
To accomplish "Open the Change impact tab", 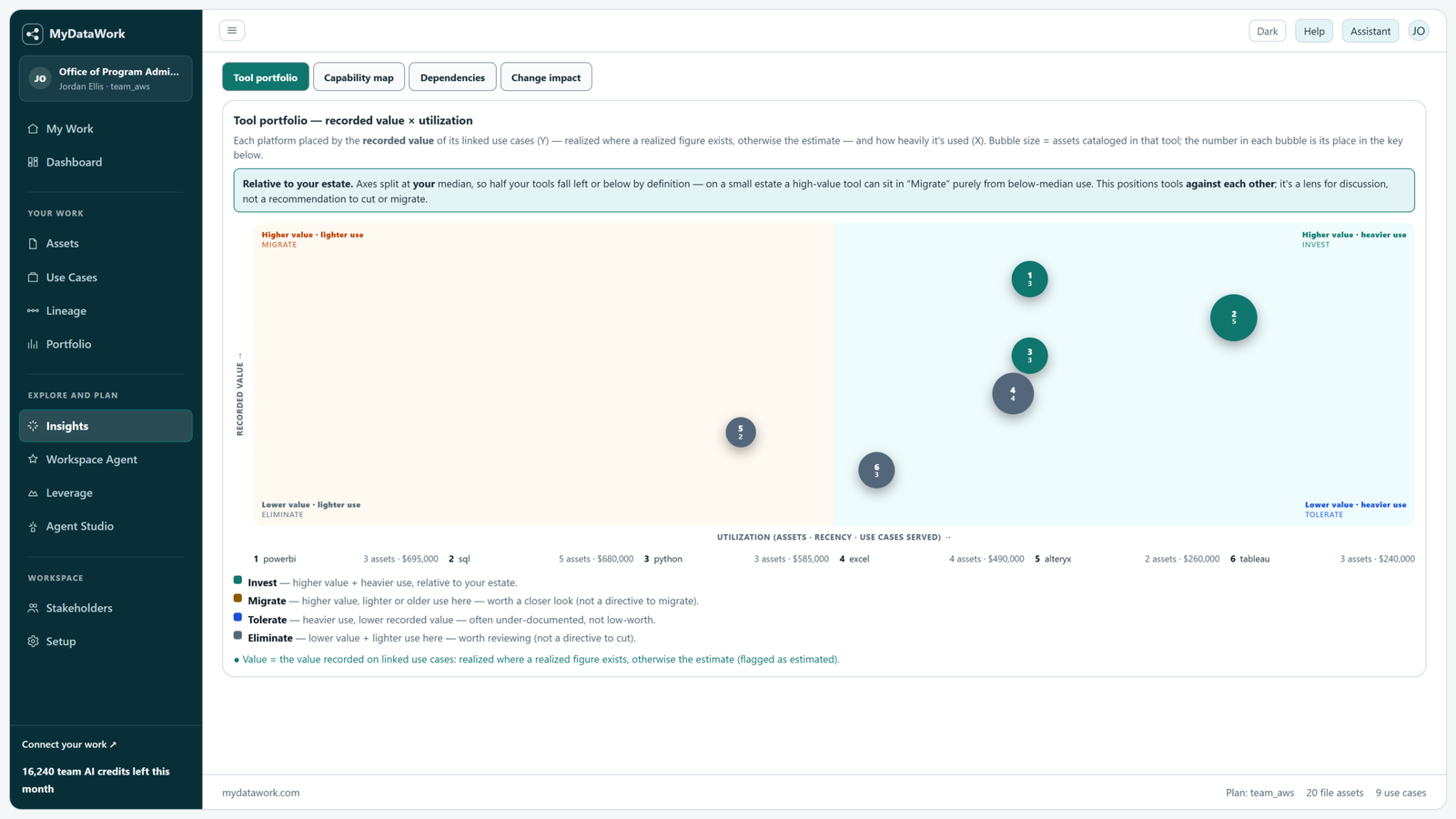I will tap(546, 77).
